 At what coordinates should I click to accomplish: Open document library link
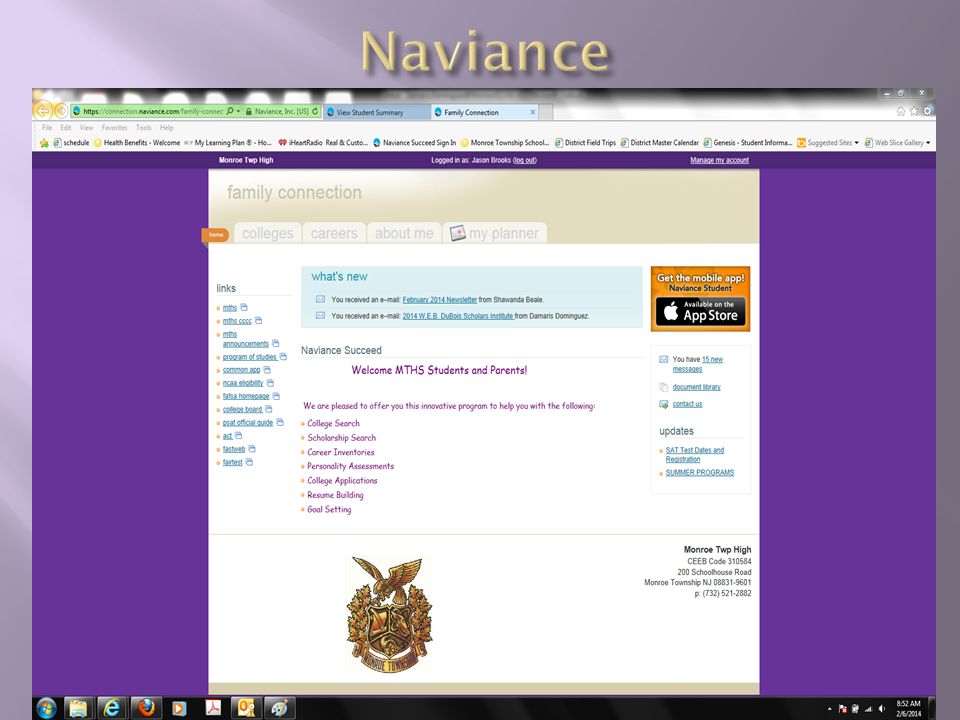coord(696,387)
